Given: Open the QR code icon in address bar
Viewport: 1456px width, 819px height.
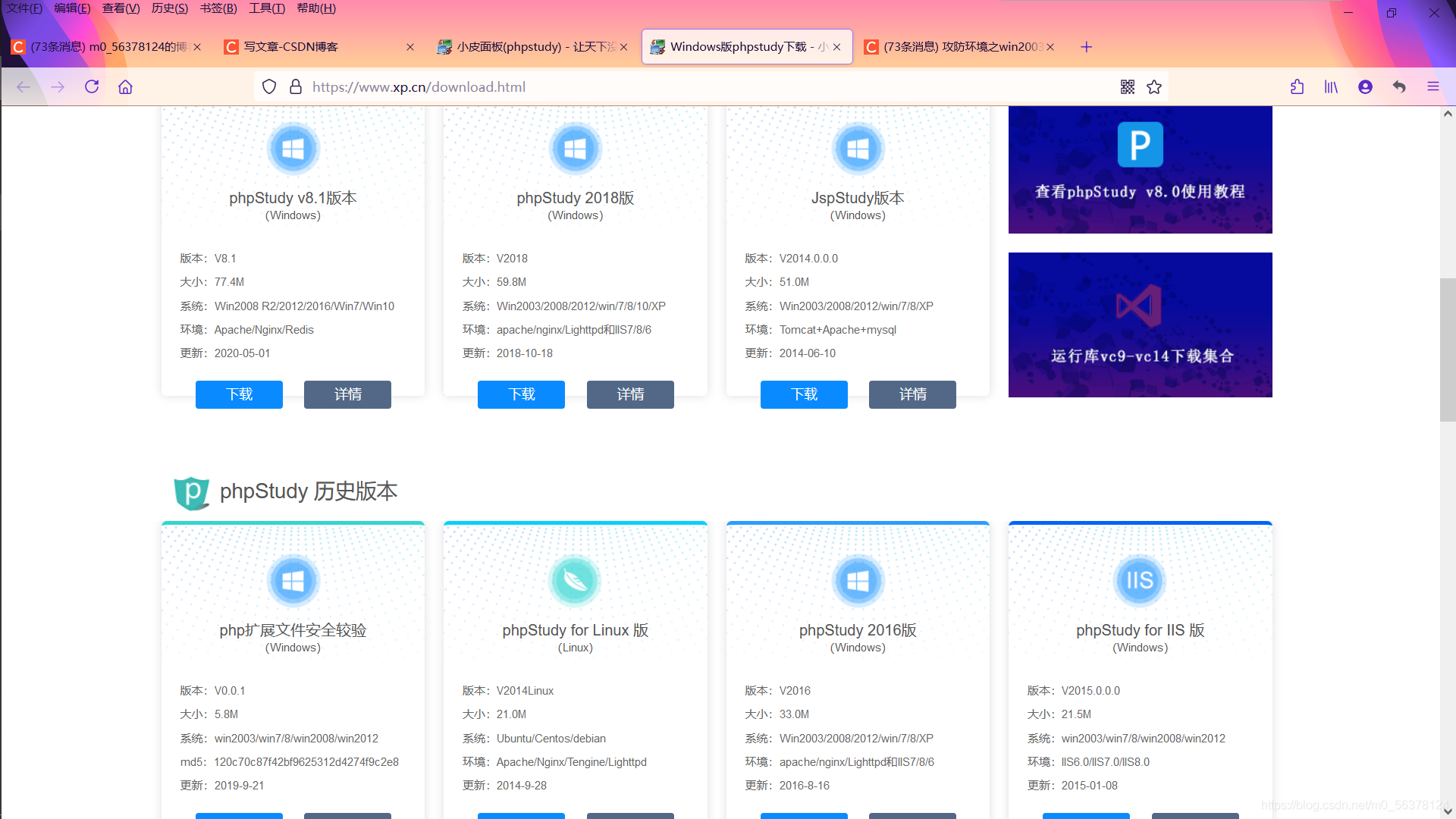Looking at the screenshot, I should 1128,87.
